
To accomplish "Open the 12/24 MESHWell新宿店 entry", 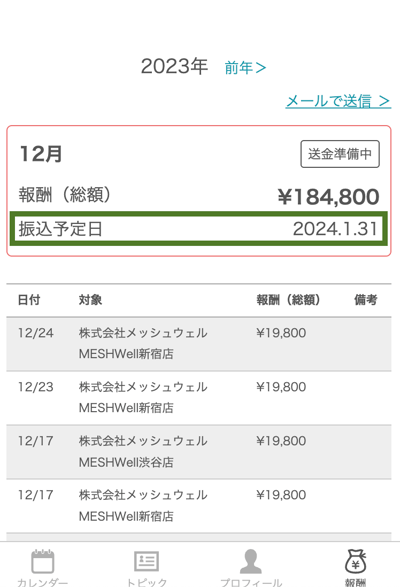I will (199, 344).
